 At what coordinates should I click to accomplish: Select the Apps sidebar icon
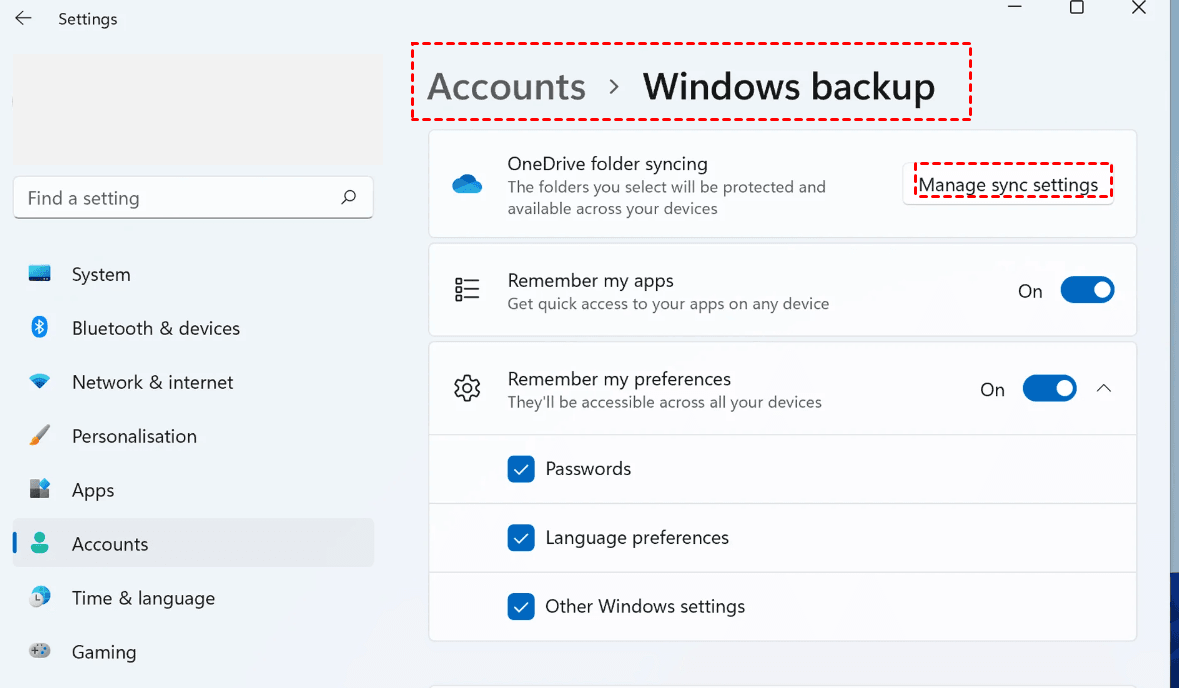(40, 489)
